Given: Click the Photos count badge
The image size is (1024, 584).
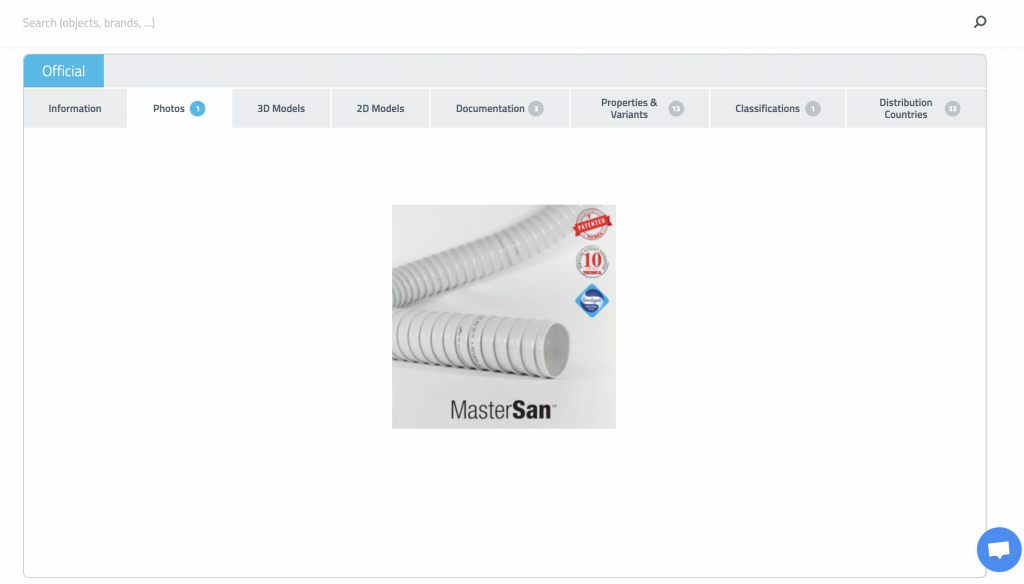Looking at the screenshot, I should pyautogui.click(x=197, y=108).
